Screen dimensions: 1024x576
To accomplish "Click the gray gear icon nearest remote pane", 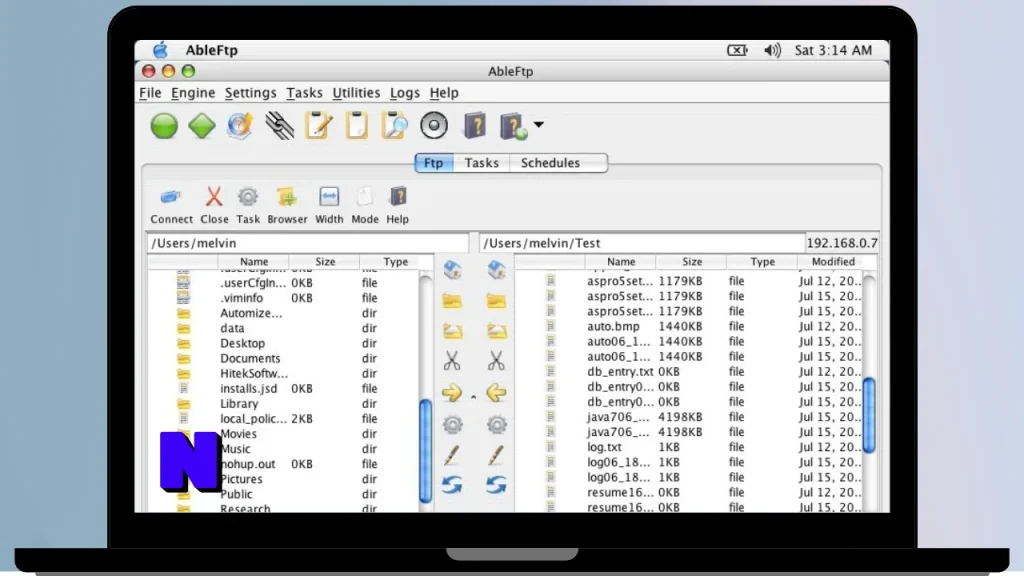I will [x=496, y=424].
